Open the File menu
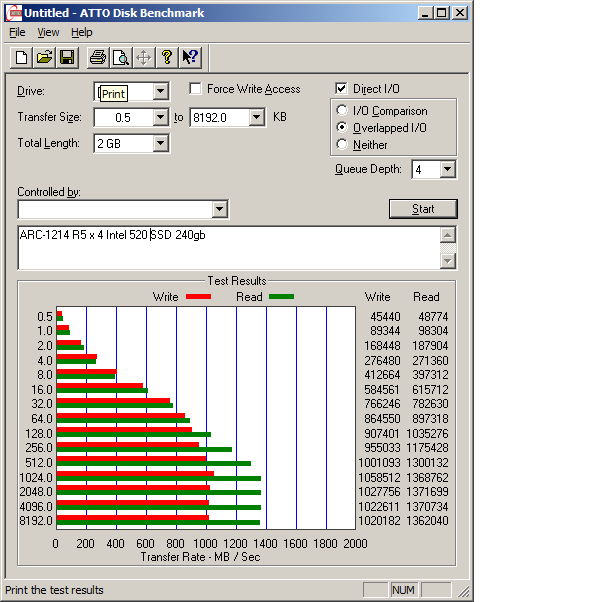614x602 pixels. pos(17,32)
